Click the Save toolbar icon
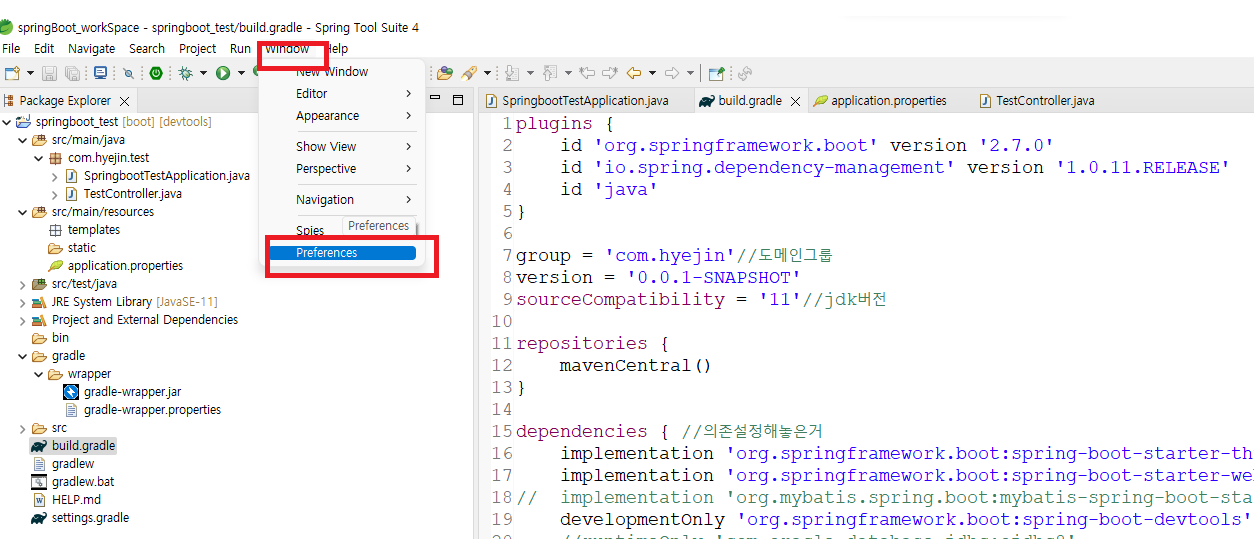This screenshot has height=539, width=1254. [49, 73]
